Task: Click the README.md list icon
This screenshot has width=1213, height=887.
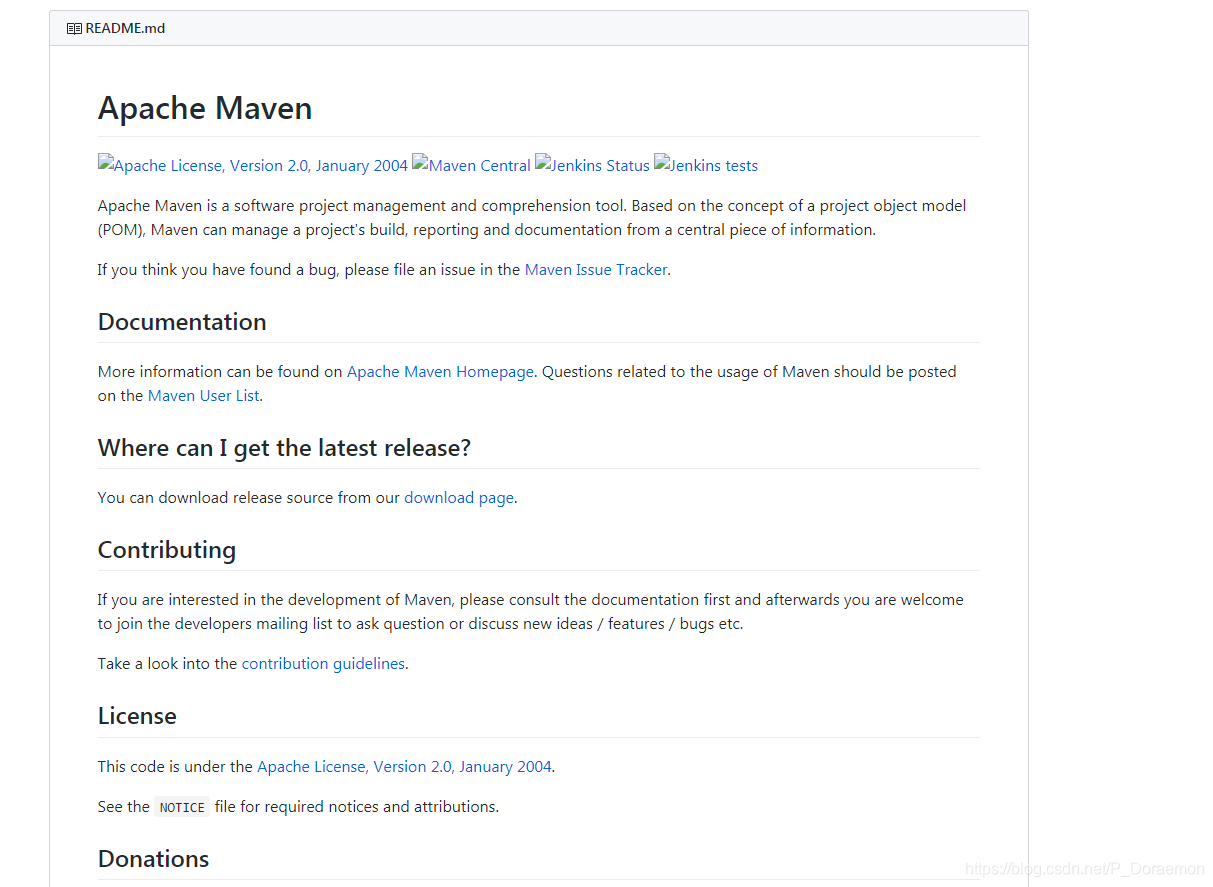Action: tap(74, 29)
